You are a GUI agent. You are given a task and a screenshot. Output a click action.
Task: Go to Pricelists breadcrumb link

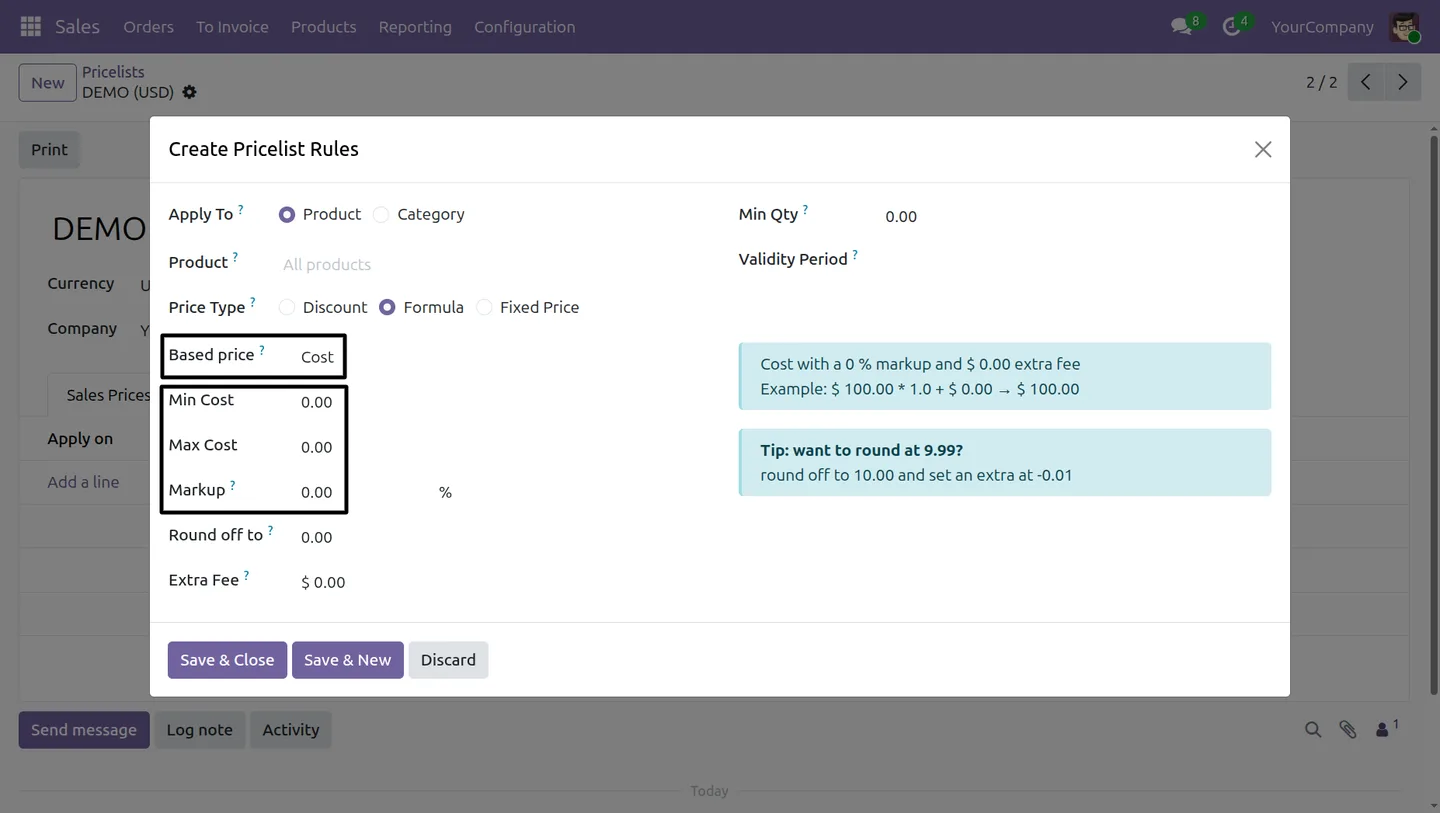pyautogui.click(x=113, y=72)
